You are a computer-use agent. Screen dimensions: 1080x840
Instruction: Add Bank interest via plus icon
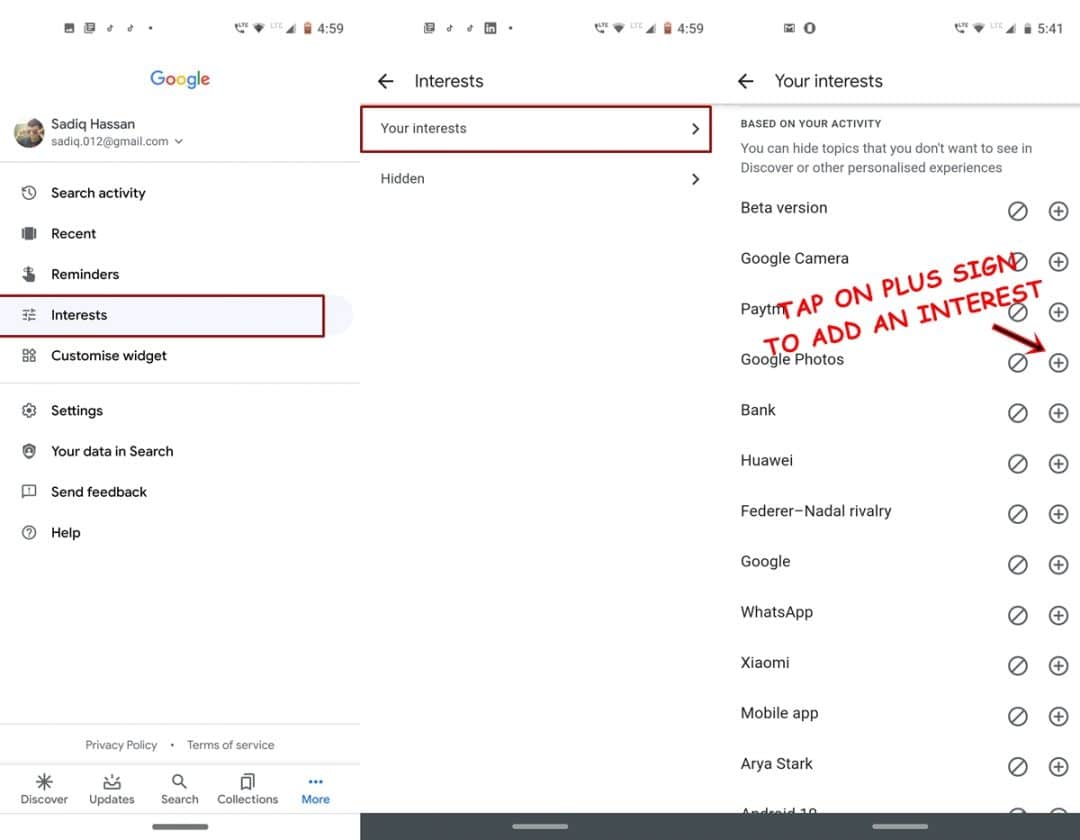point(1058,413)
